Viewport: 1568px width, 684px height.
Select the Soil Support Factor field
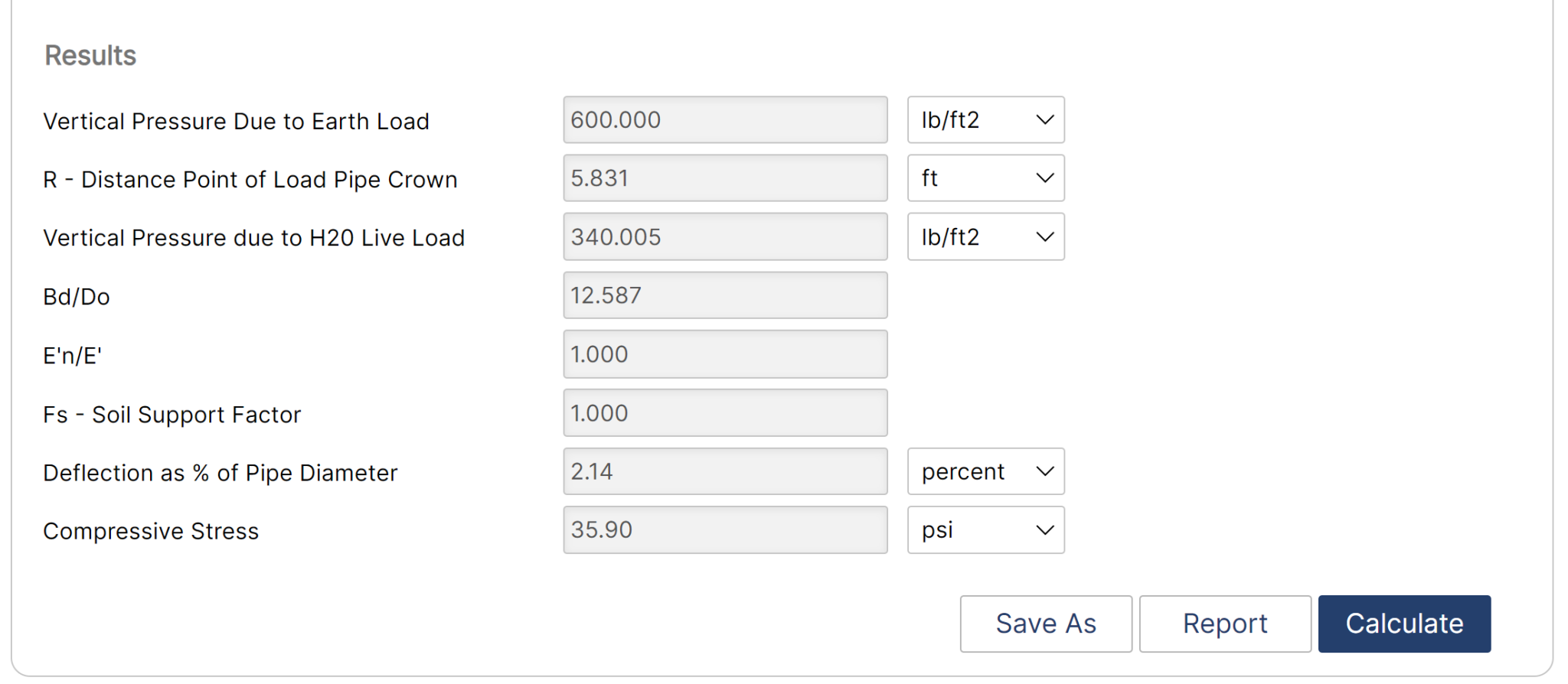click(x=725, y=413)
